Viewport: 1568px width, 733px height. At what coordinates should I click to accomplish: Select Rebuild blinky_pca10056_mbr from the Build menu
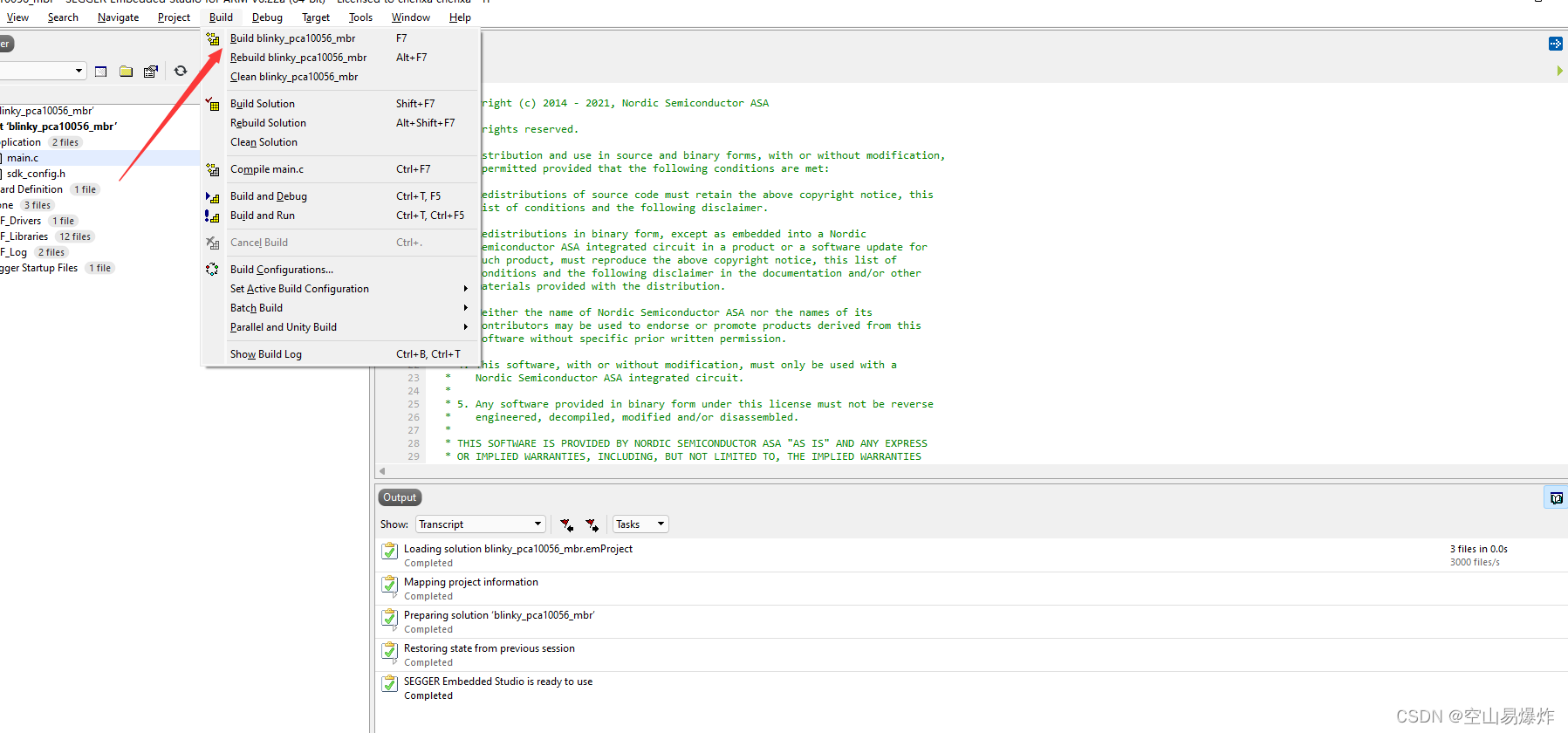341,58
